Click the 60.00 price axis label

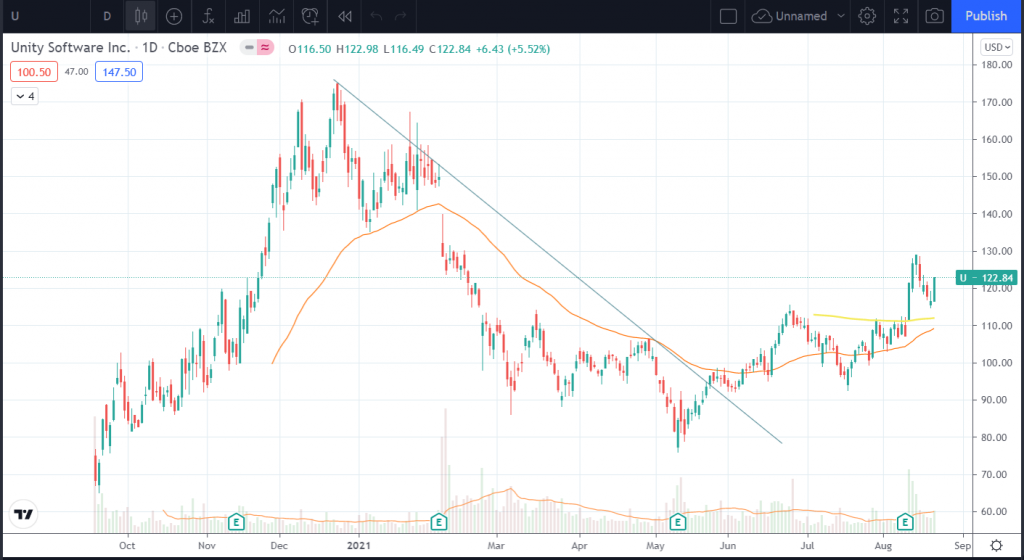(x=997, y=512)
